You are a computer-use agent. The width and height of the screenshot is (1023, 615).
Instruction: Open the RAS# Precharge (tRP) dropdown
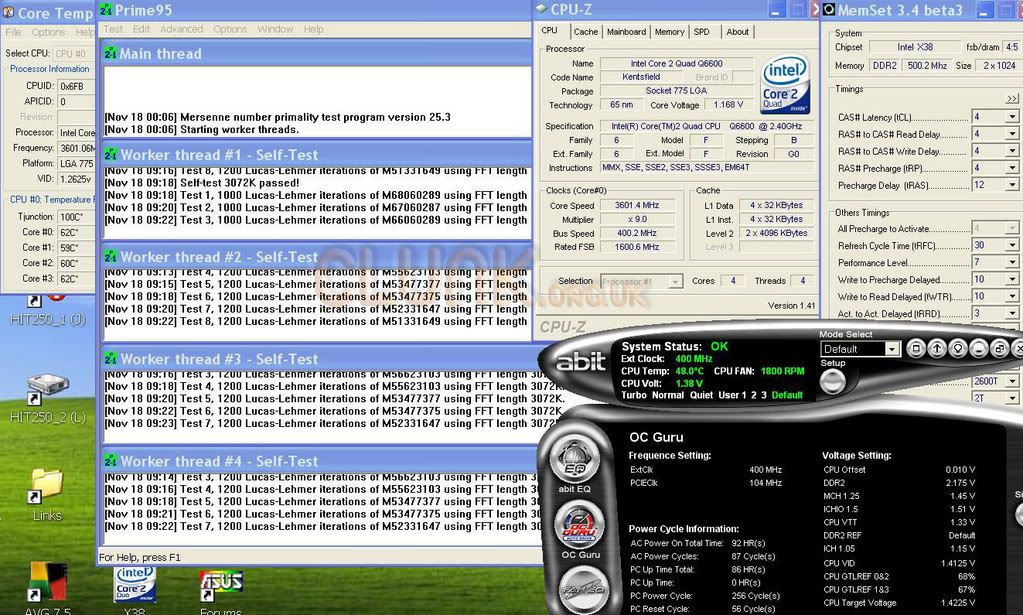(x=1012, y=168)
